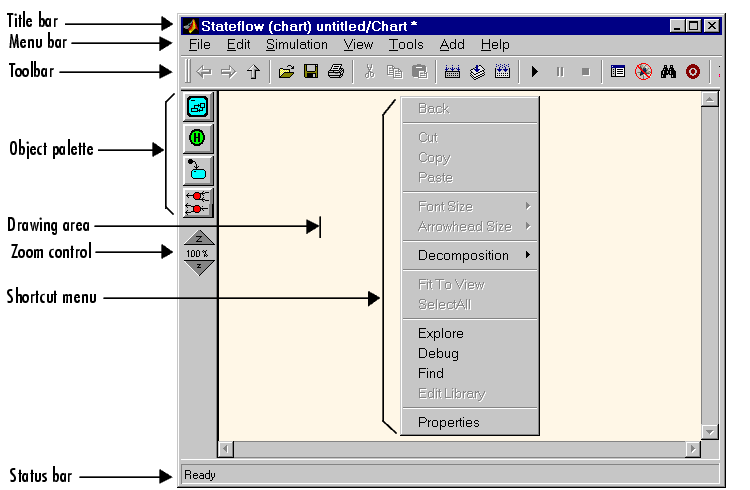Screen dimensions: 750x490
Task: Open the Tools menu
Action: 406,45
